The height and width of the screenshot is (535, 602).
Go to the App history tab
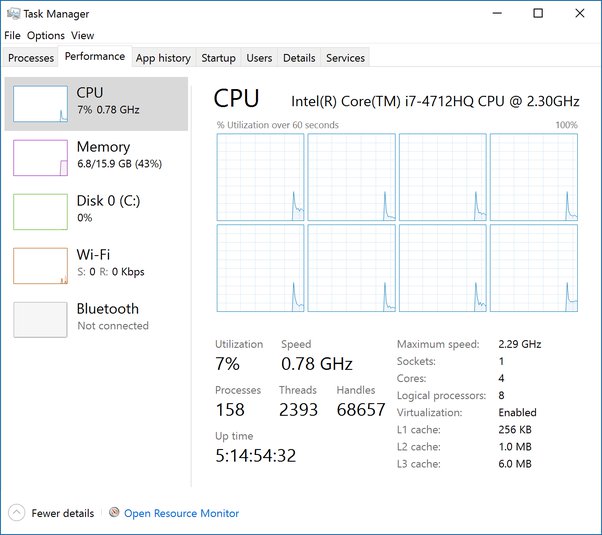[x=163, y=58]
